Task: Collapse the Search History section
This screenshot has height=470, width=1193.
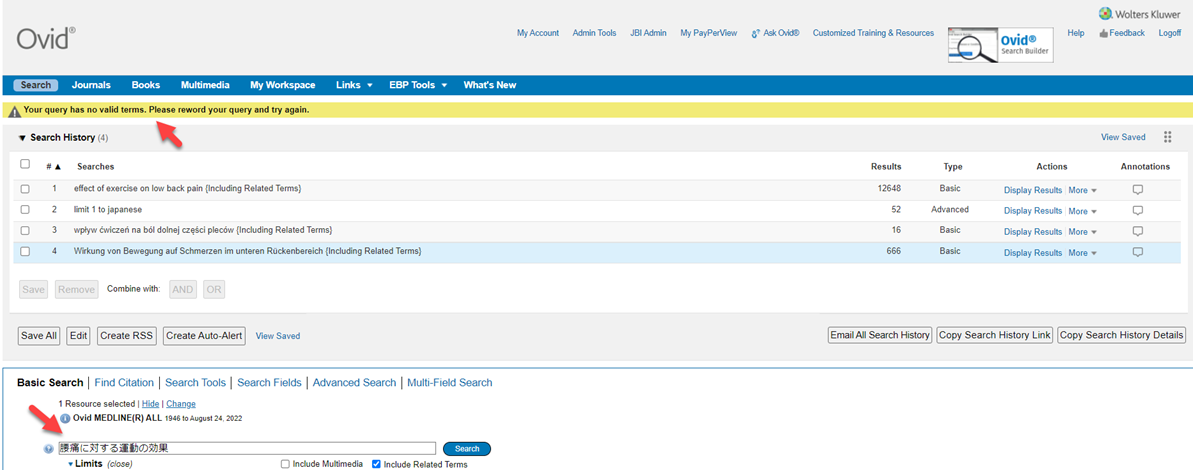Action: click(x=22, y=138)
